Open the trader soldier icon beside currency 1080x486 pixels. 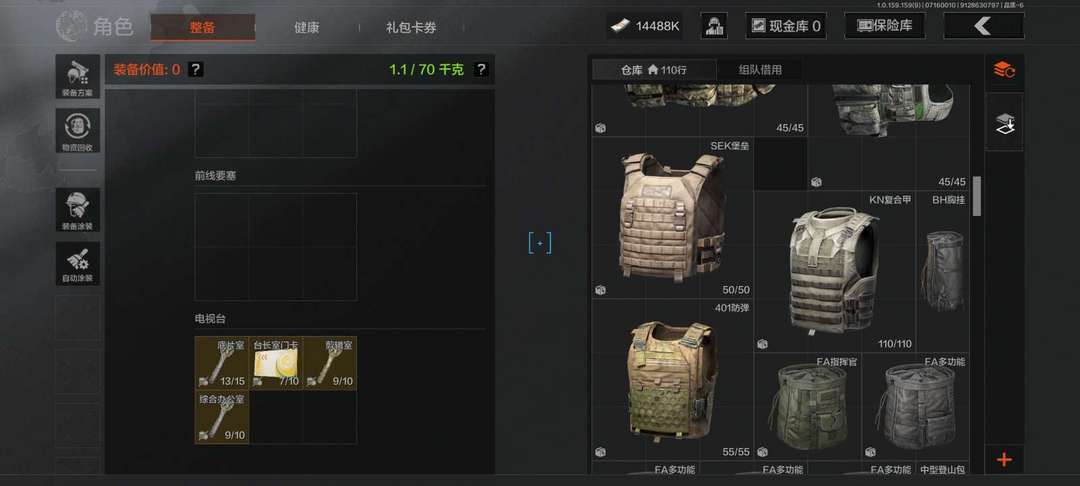(x=714, y=26)
